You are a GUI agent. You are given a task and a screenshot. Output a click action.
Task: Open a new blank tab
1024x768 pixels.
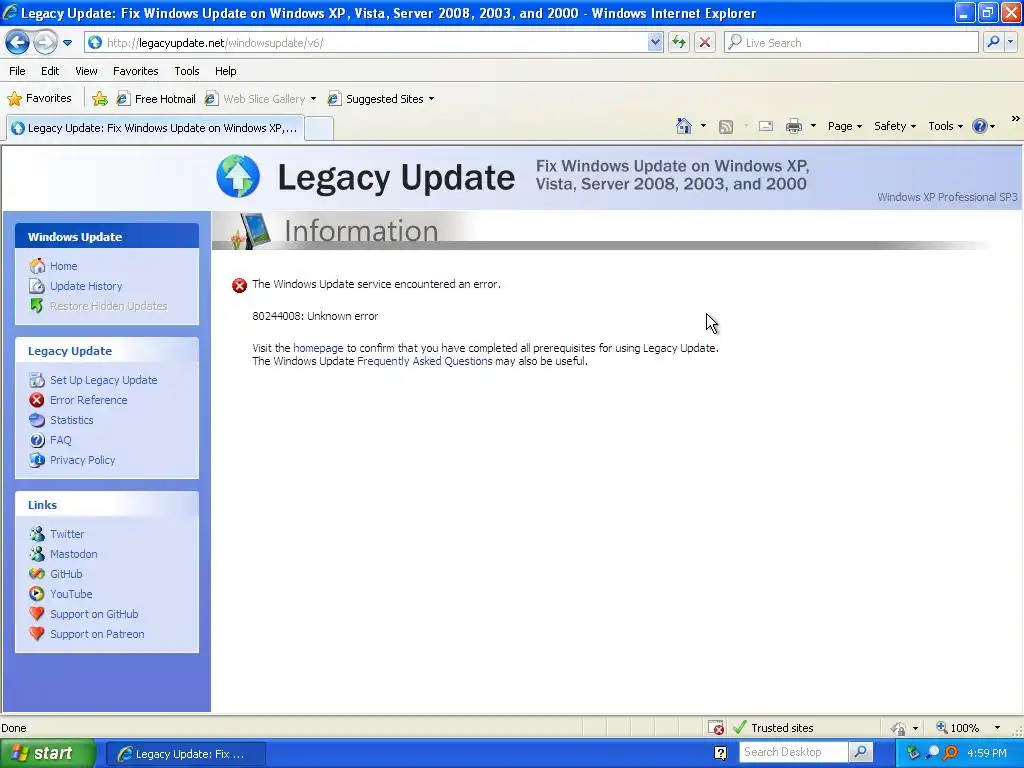coord(319,129)
